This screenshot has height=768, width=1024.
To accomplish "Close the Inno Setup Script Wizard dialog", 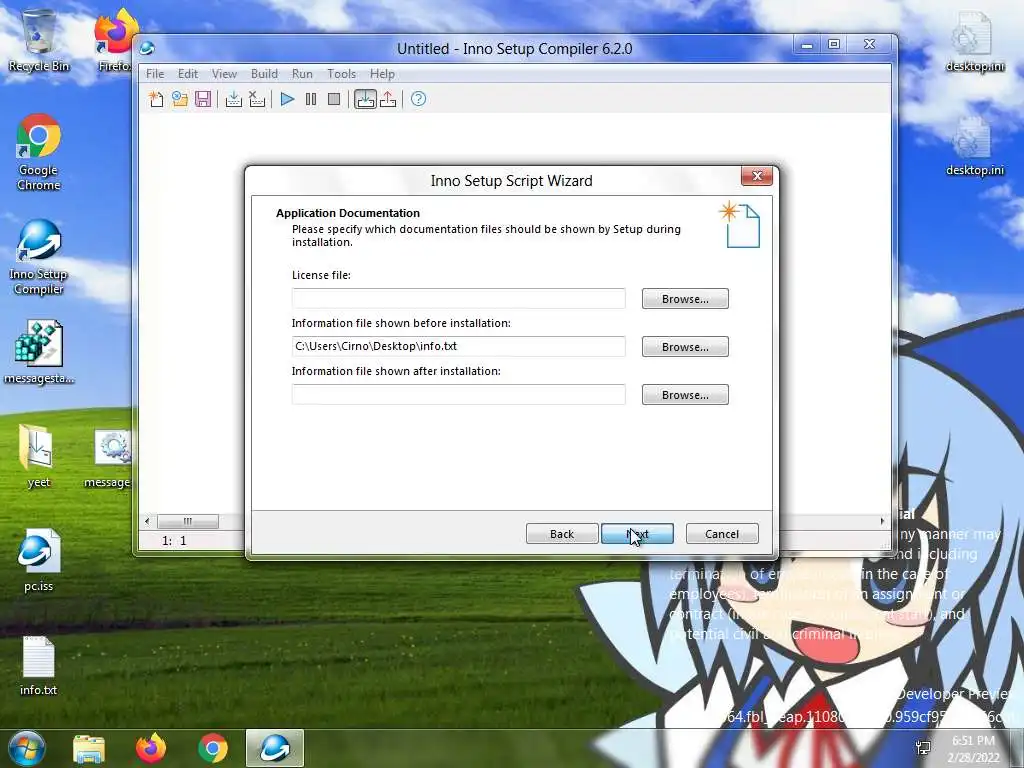I will pos(757,176).
